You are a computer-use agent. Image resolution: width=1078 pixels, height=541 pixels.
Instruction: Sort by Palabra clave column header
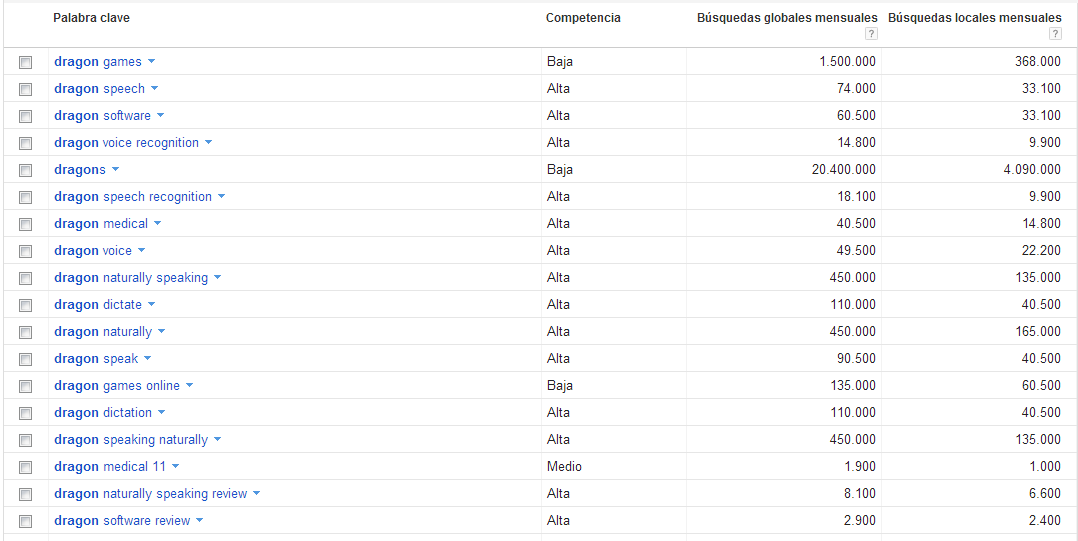coord(91,18)
